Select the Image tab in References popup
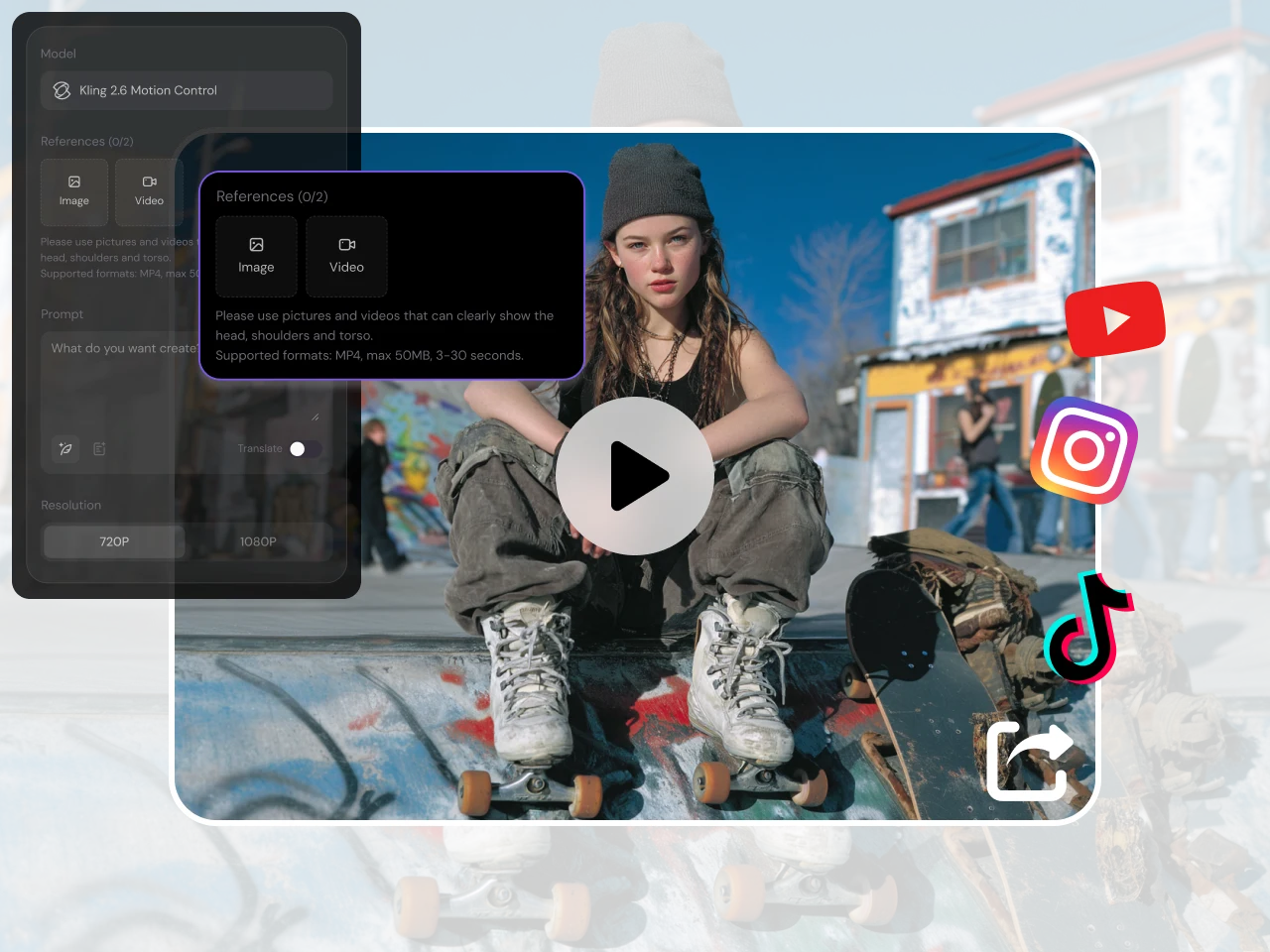The image size is (1270, 952). click(x=256, y=257)
